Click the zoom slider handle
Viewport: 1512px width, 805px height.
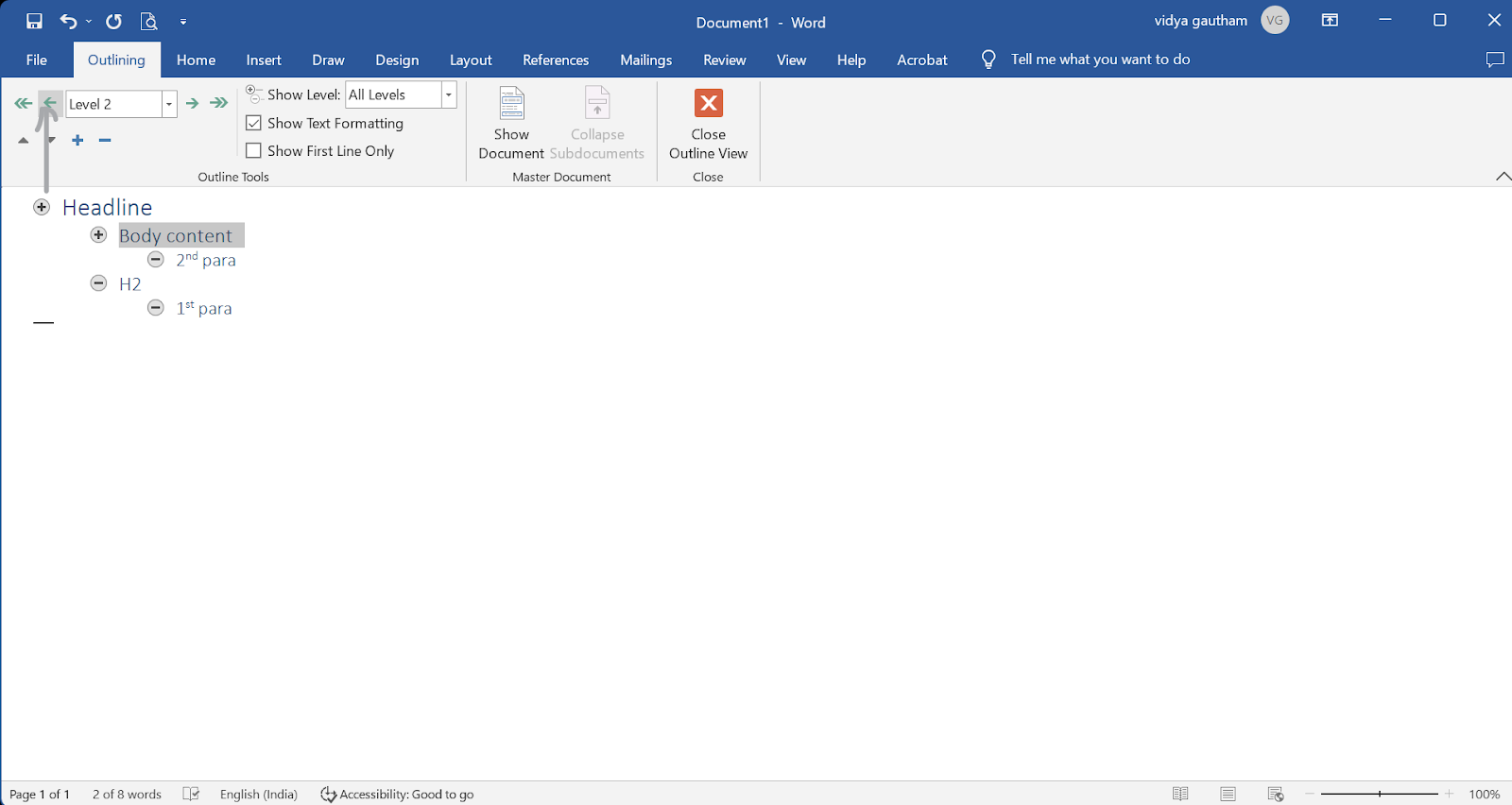point(1380,794)
